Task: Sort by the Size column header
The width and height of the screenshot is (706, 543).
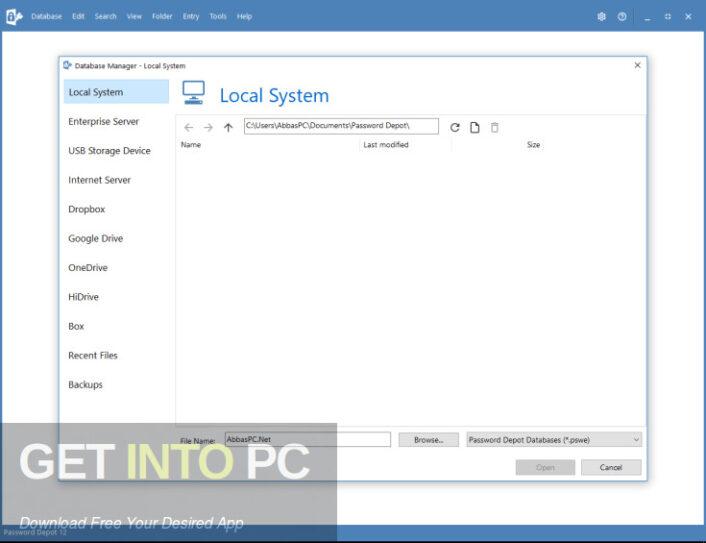Action: coord(533,145)
